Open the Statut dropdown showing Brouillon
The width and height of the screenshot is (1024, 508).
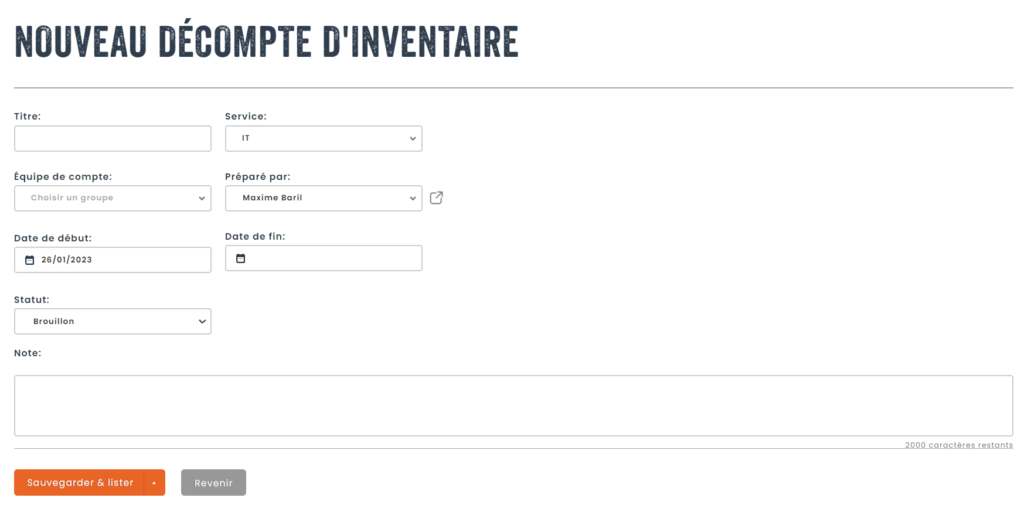tap(112, 321)
